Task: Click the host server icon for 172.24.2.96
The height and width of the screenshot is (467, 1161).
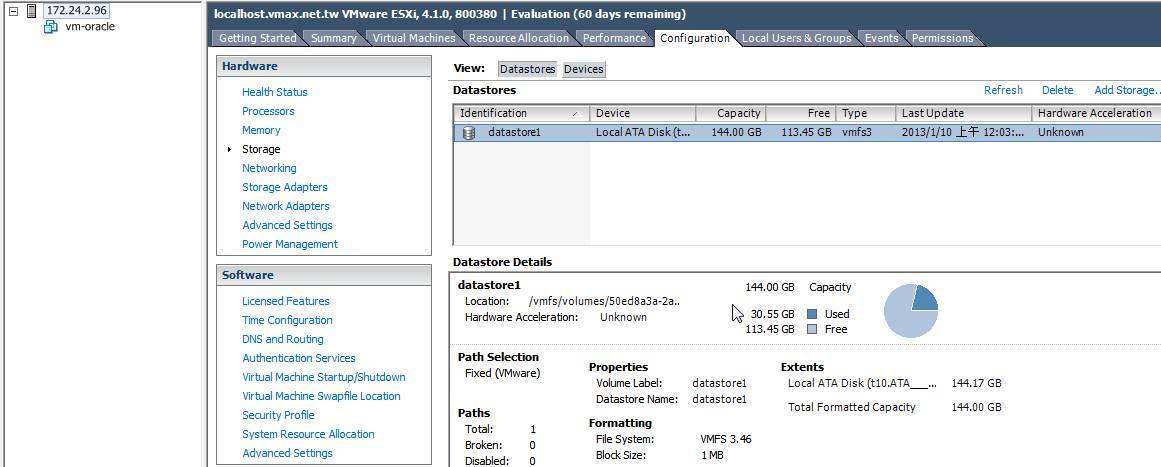Action: (31, 11)
